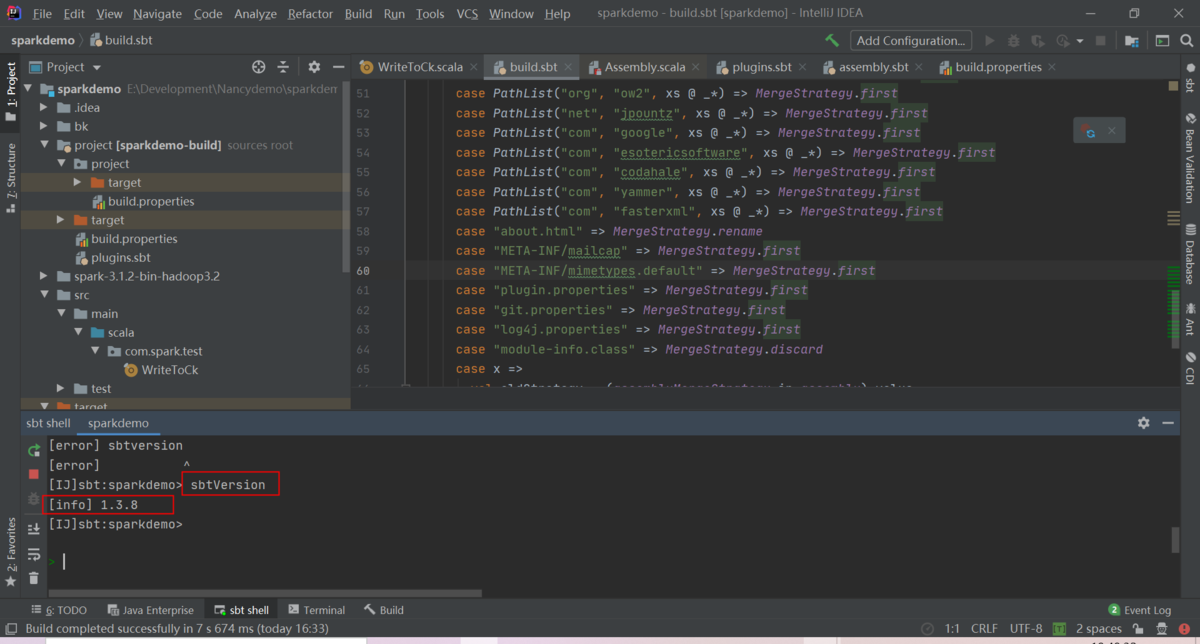
Task: Open the 6: TODO tool window
Action: (x=60, y=610)
